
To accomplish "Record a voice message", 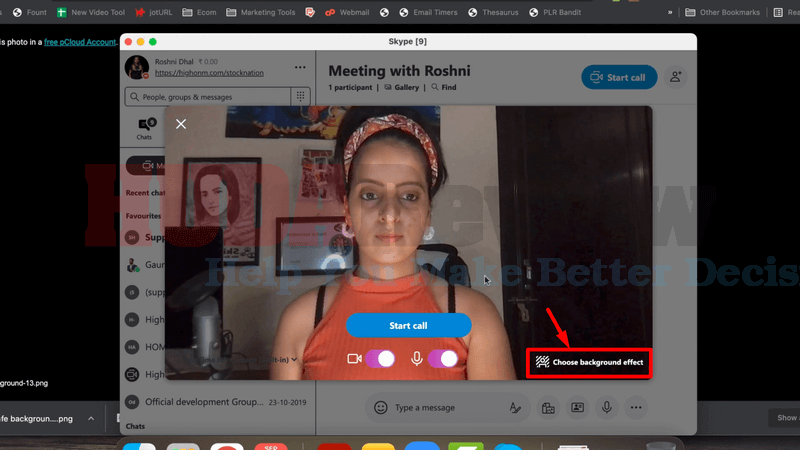I will point(607,407).
